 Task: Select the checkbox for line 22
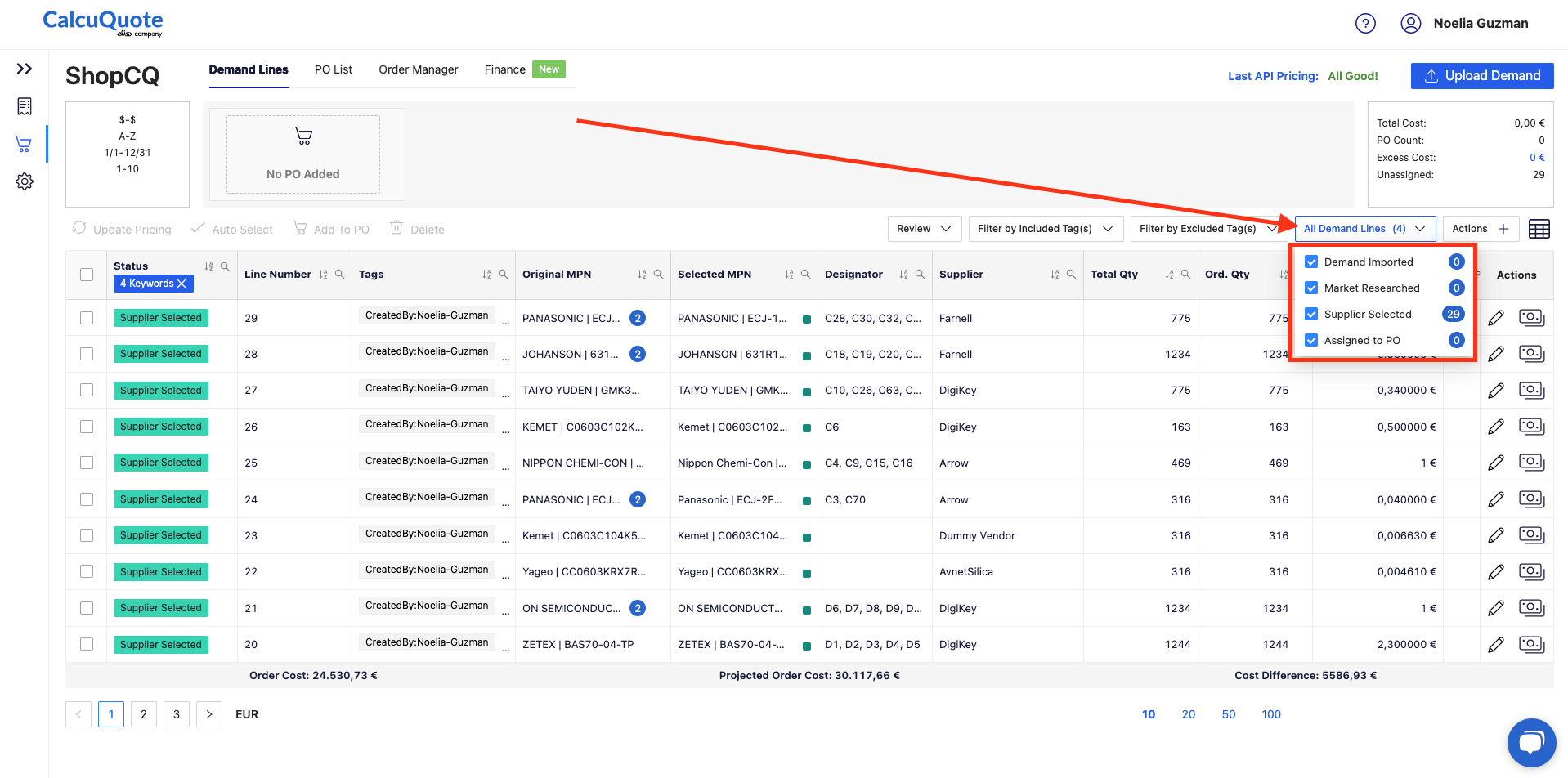pyautogui.click(x=87, y=571)
